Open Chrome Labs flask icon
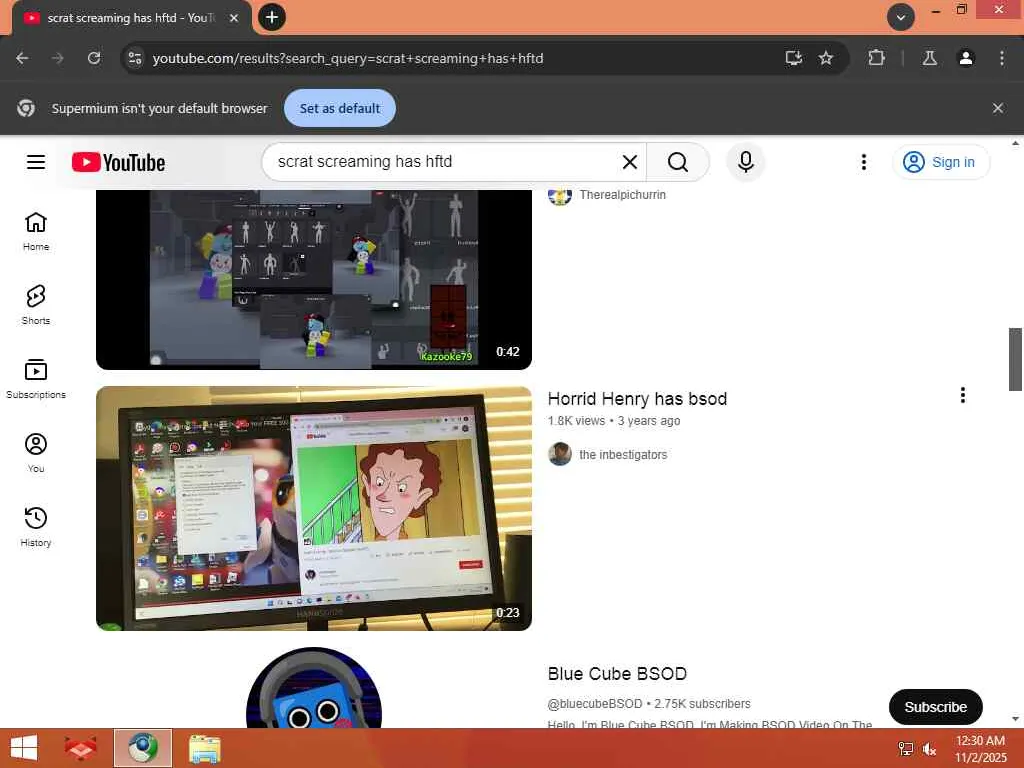The image size is (1024, 768). 929,58
